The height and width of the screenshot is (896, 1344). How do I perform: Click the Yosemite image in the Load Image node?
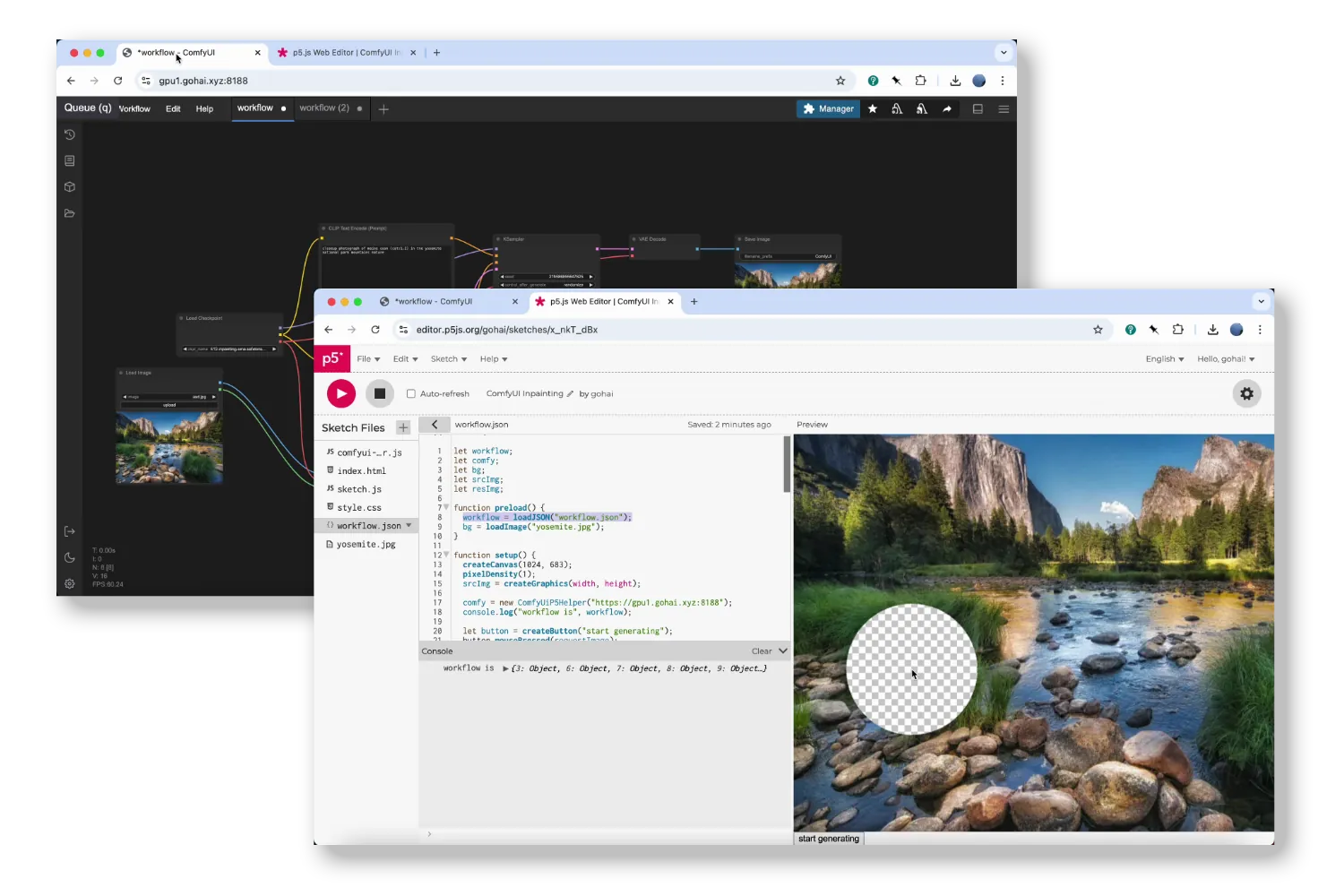tap(169, 446)
